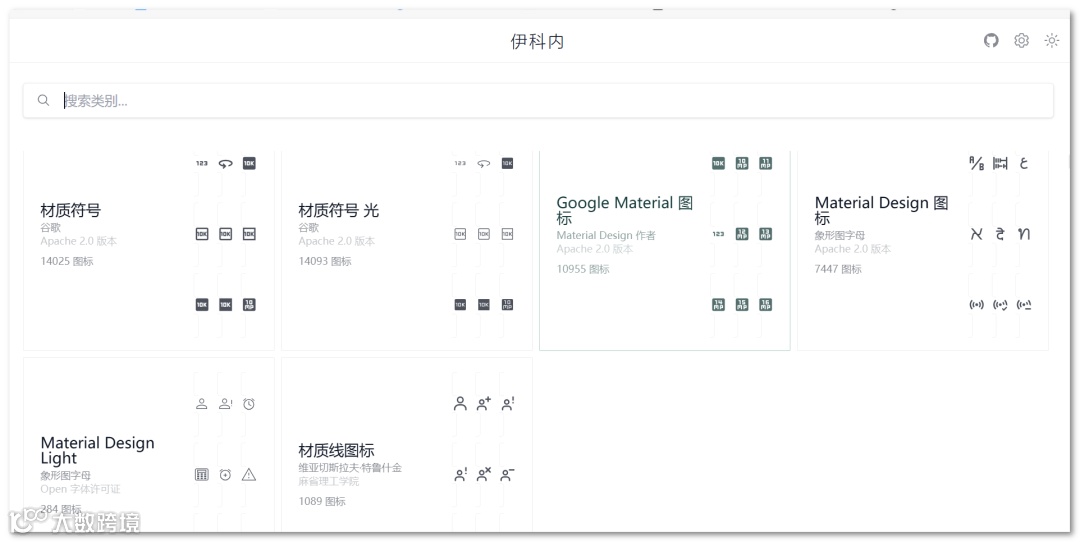The height and width of the screenshot is (542, 1080).
Task: Click the magnifier icon in search bar
Action: pyautogui.click(x=43, y=101)
